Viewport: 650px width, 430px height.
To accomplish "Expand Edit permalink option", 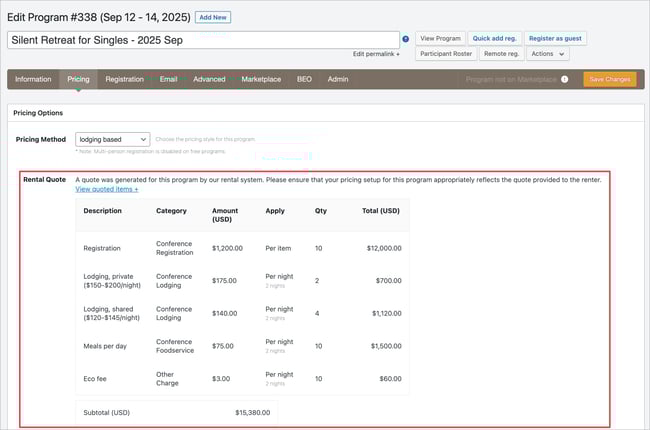I will pos(376,54).
